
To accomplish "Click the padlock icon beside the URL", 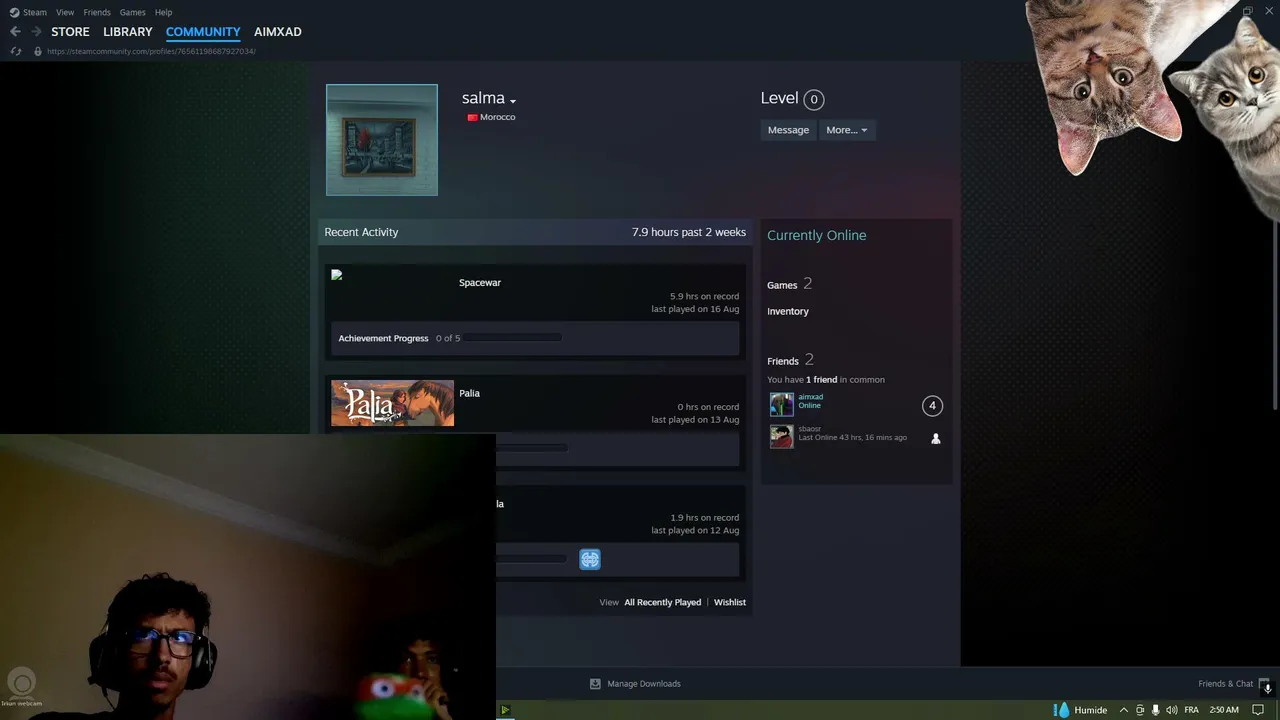I will (x=38, y=51).
